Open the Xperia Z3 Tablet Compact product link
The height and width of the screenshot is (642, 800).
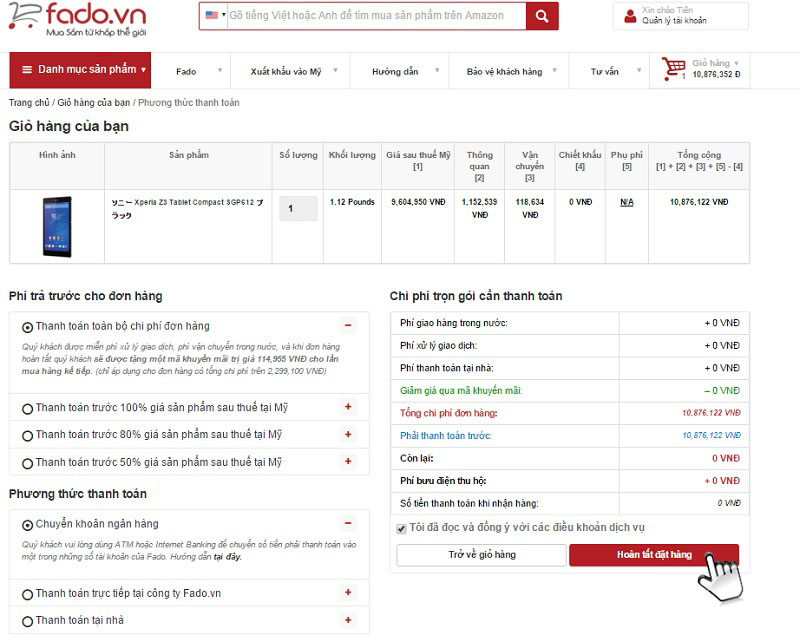188,208
